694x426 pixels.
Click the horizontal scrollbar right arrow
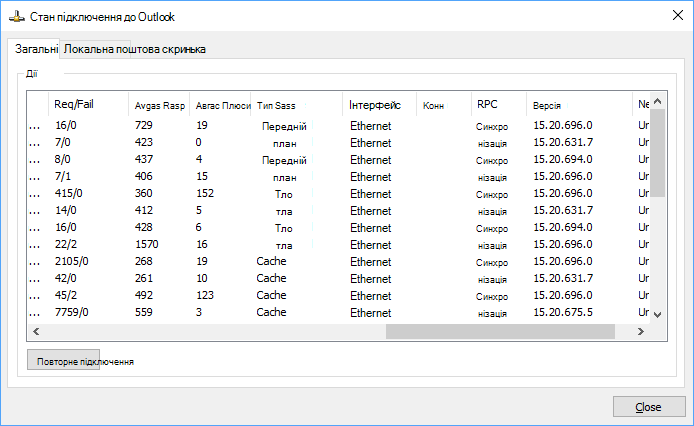tap(640, 331)
